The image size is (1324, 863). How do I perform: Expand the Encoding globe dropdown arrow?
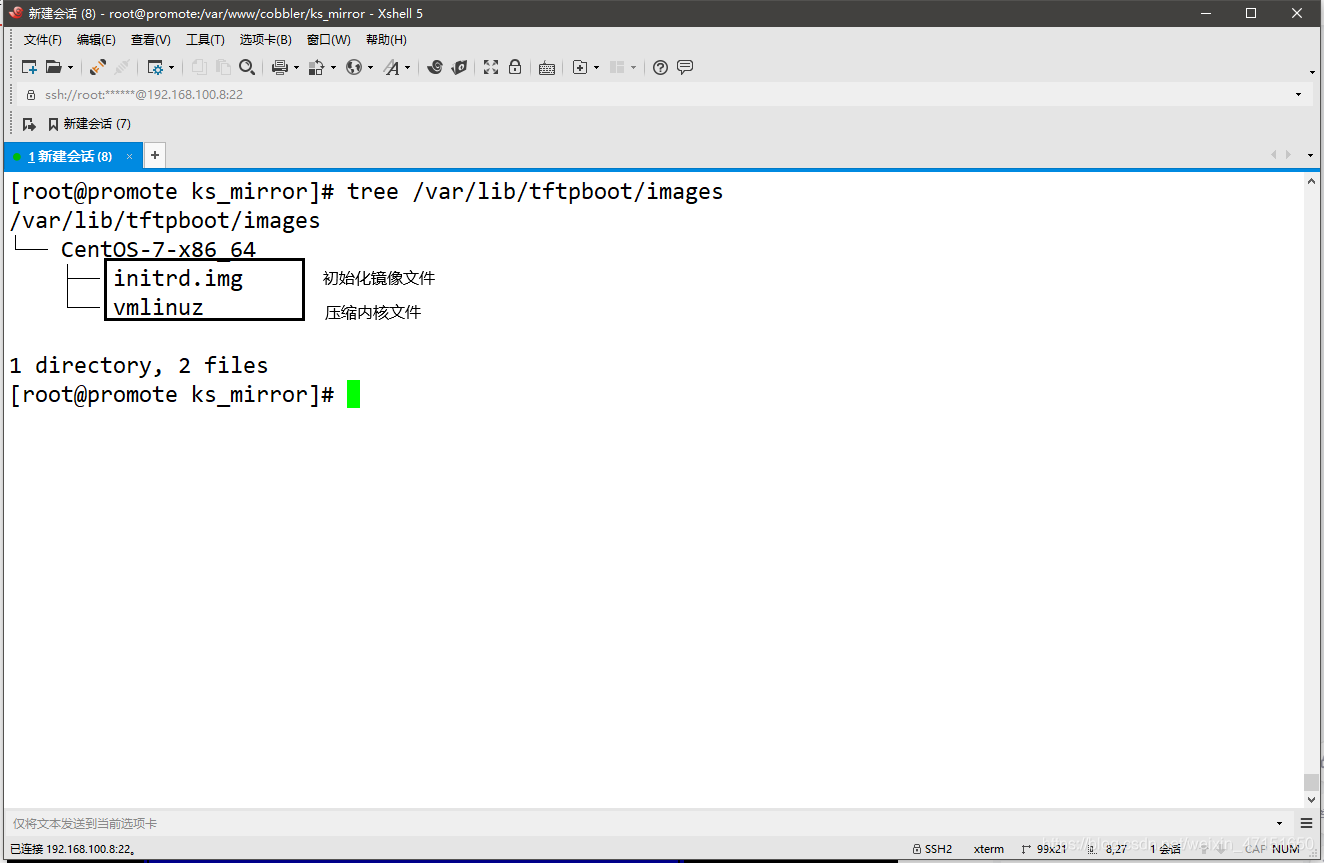coord(371,67)
